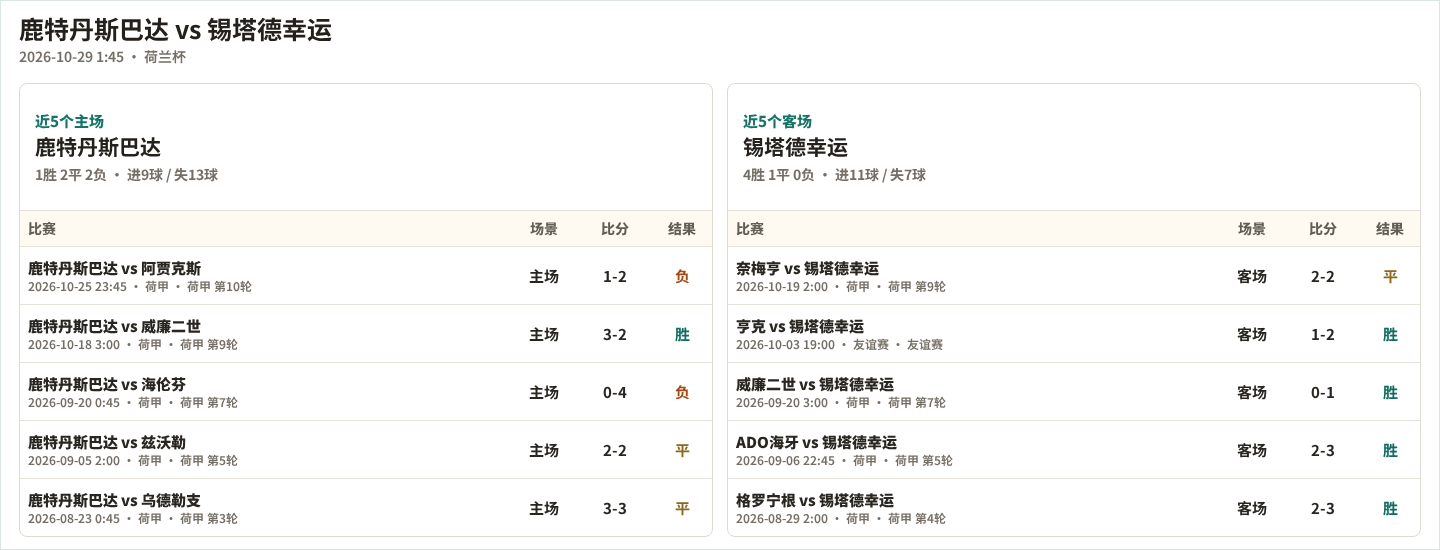Open the 威廉二世 vs 锡塔德幸运 match
The image size is (1440, 550).
[1074, 392]
